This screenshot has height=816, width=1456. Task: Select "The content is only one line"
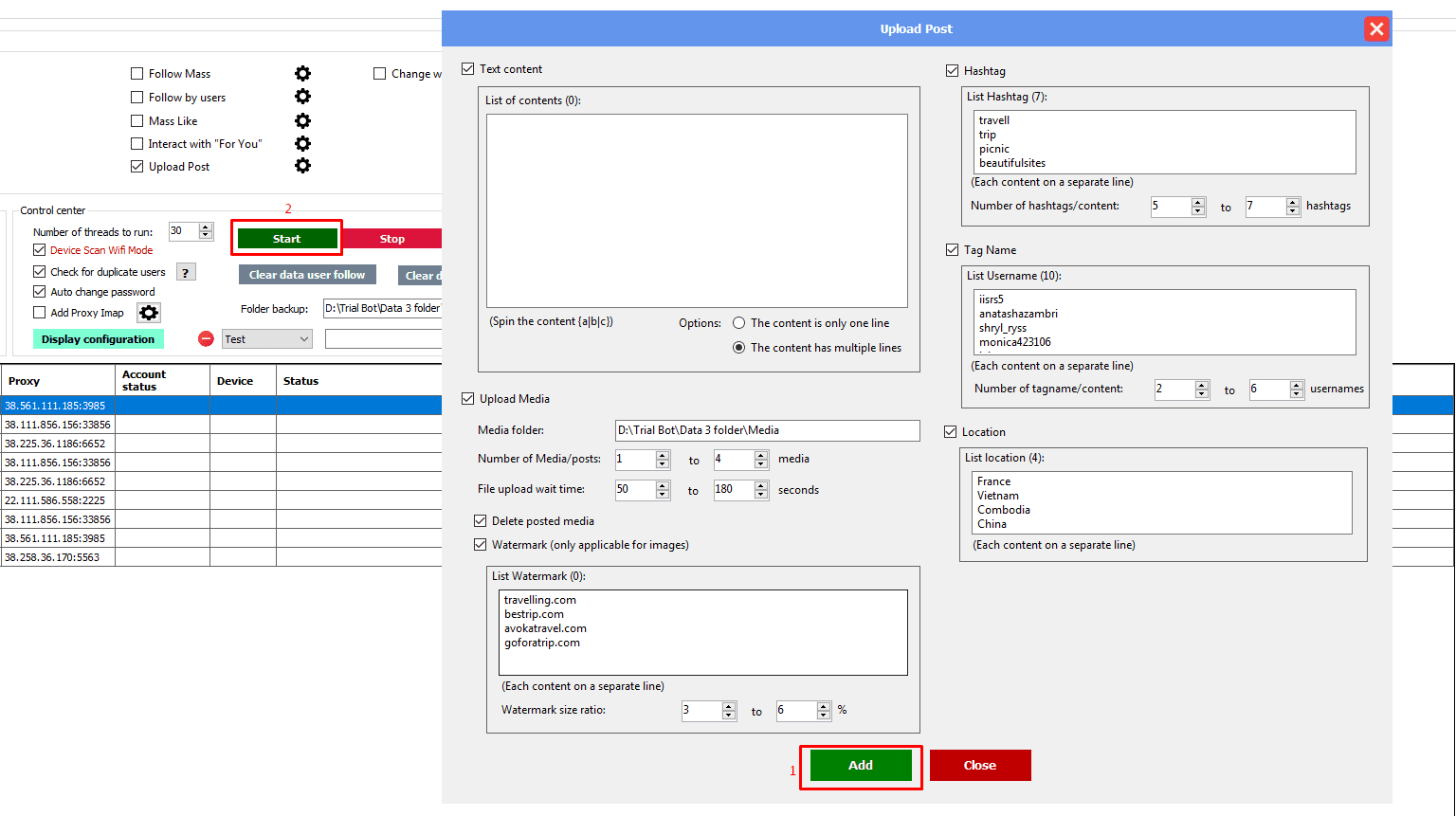[739, 323]
